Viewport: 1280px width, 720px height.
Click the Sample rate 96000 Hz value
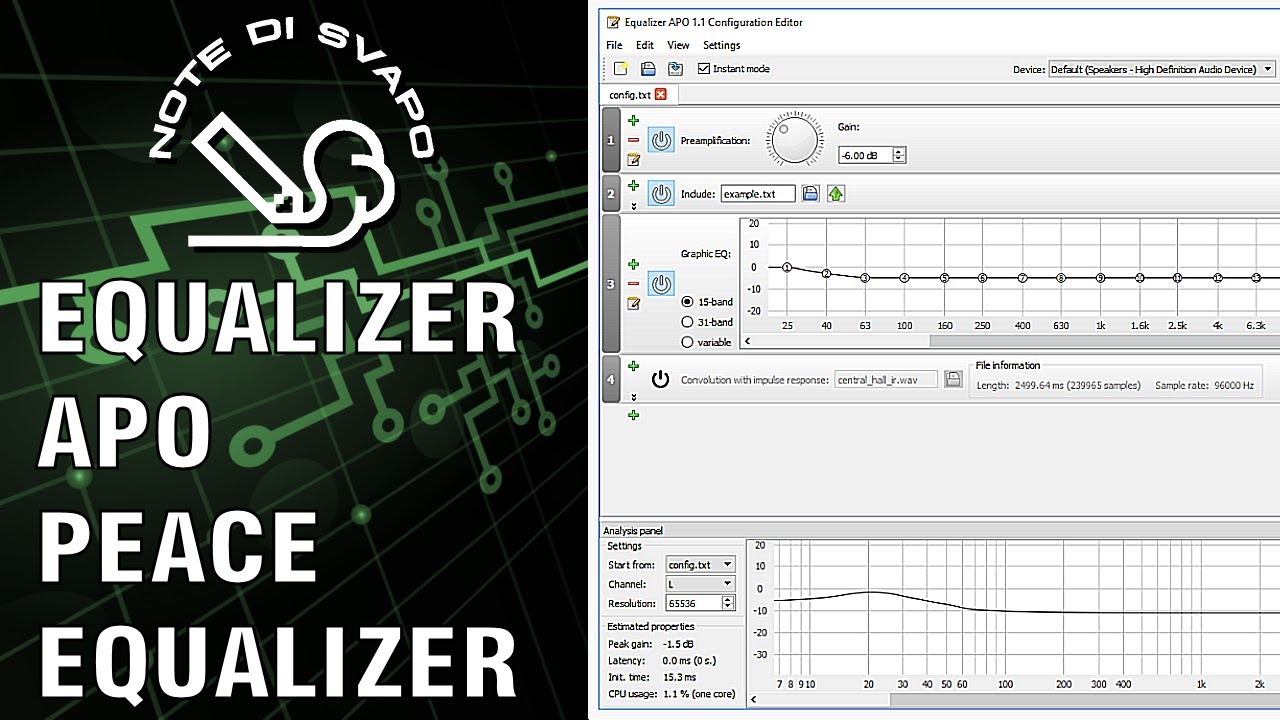coord(1232,385)
